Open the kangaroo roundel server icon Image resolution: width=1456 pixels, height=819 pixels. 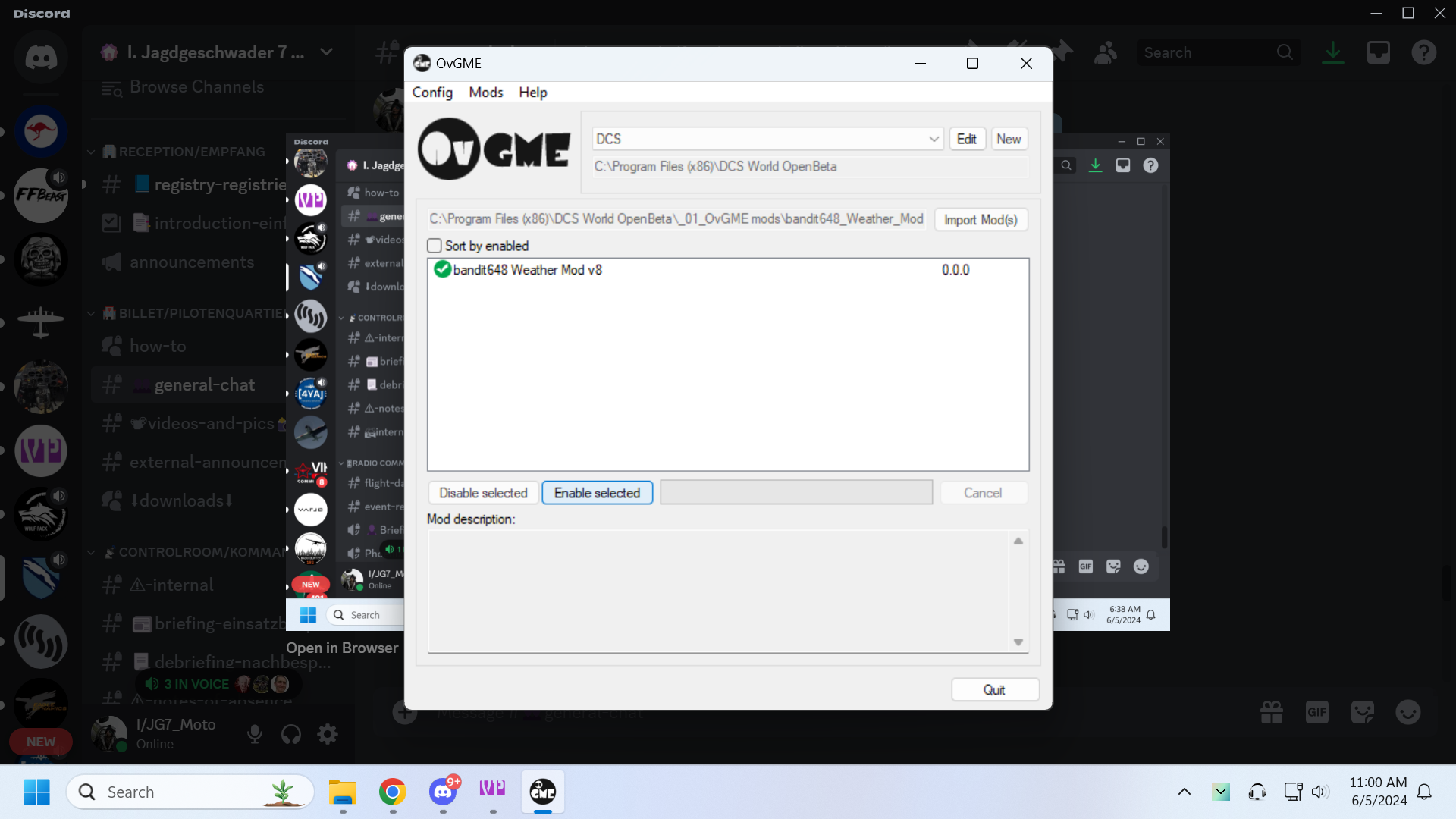point(41,132)
